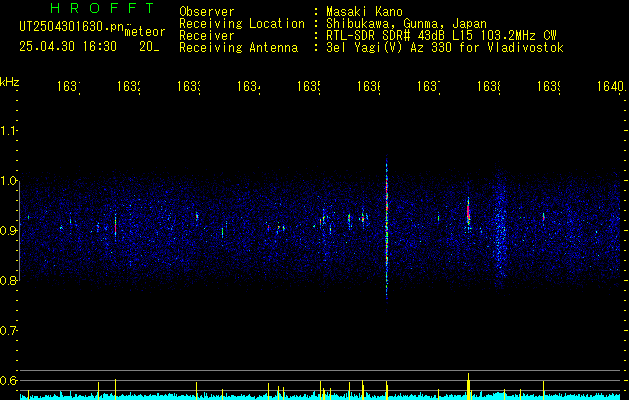Click the grey frequency range bar beside the 0.9 label

pos(19,231)
